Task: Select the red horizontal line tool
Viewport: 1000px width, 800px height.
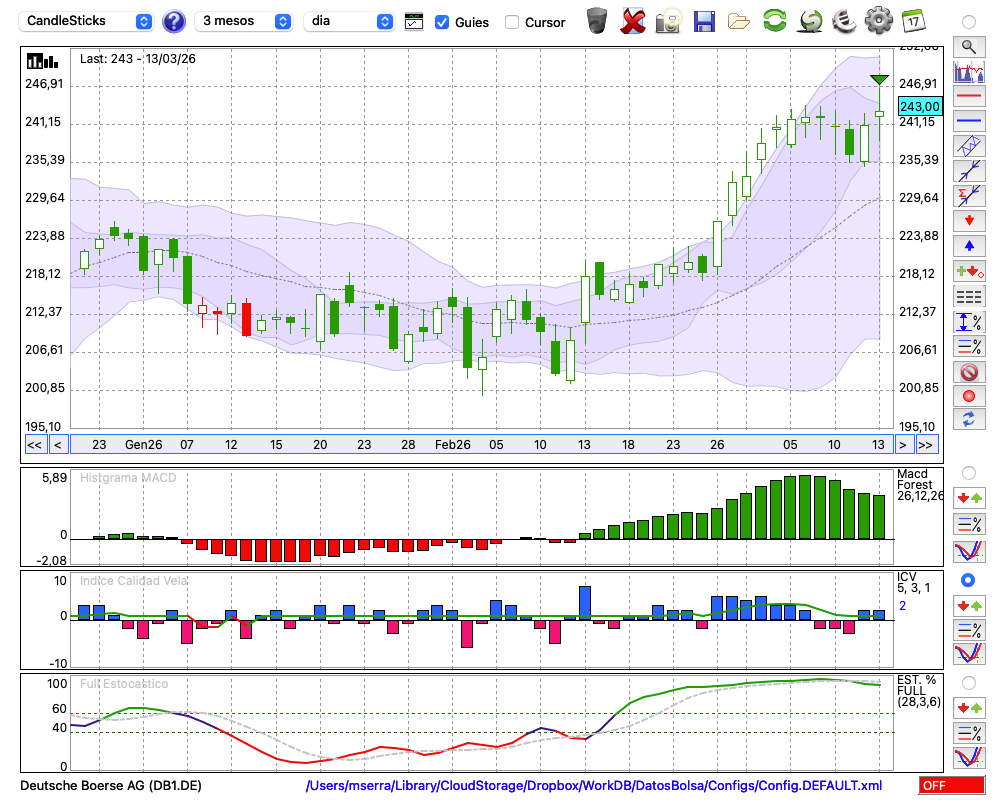Action: pyautogui.click(x=967, y=97)
